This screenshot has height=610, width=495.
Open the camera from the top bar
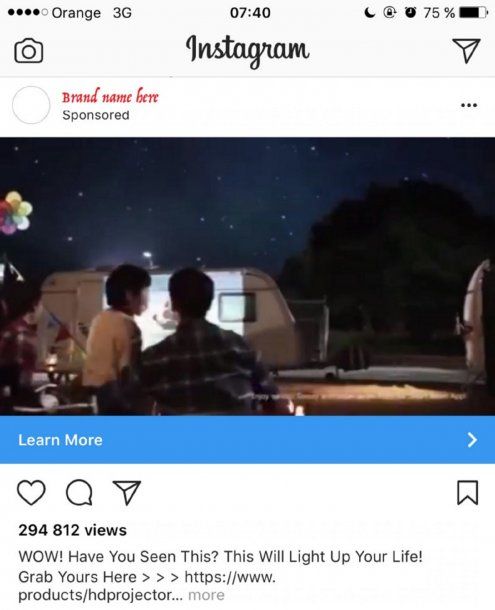coord(28,51)
